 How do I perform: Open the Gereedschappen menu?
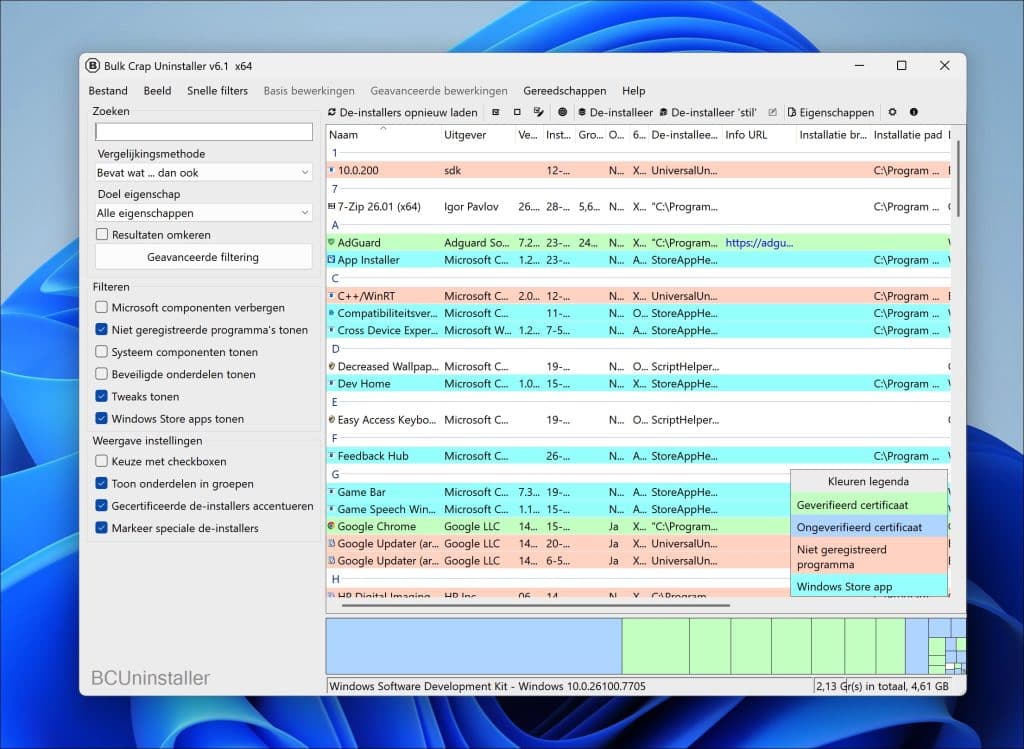(564, 91)
